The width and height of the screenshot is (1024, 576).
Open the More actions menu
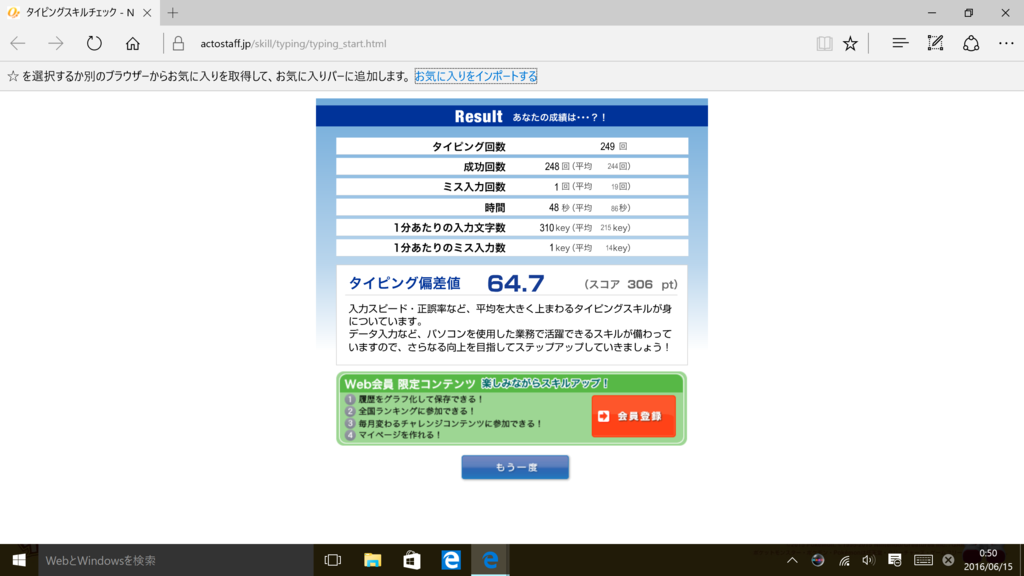point(1005,43)
